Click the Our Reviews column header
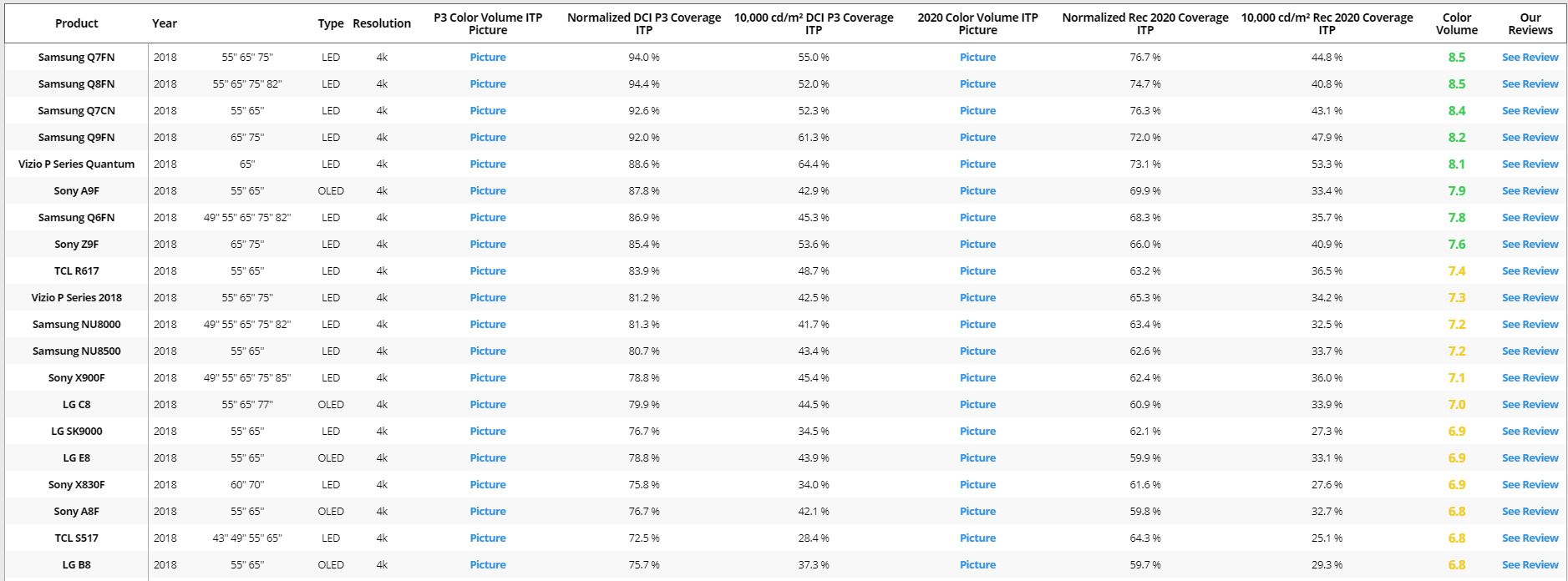 click(x=1530, y=23)
